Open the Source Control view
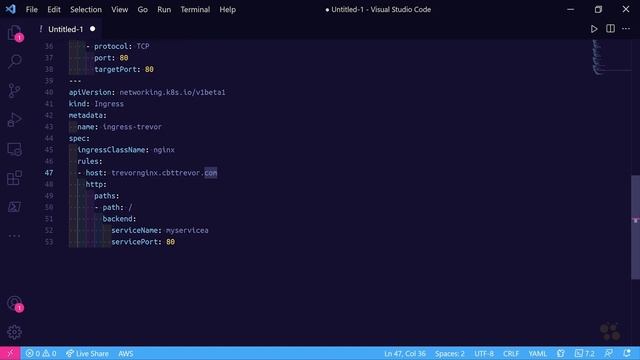 (x=15, y=91)
